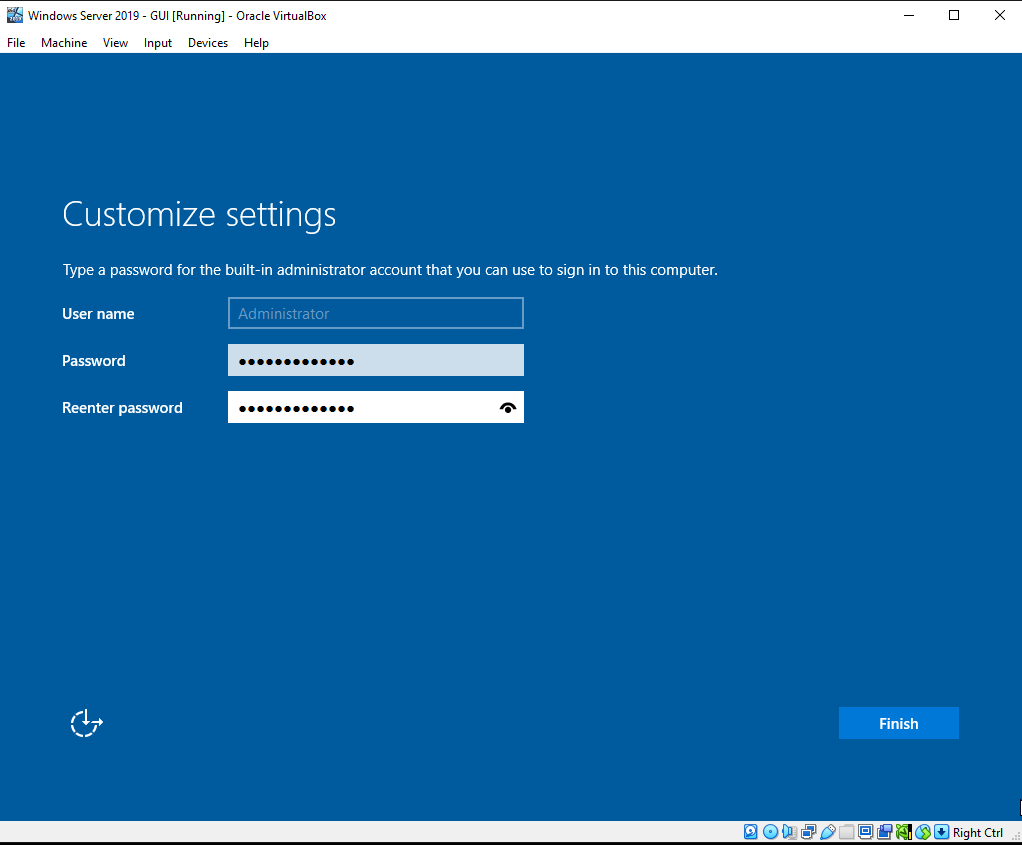Click the shared folders status icon
This screenshot has width=1022, height=845.
[847, 832]
